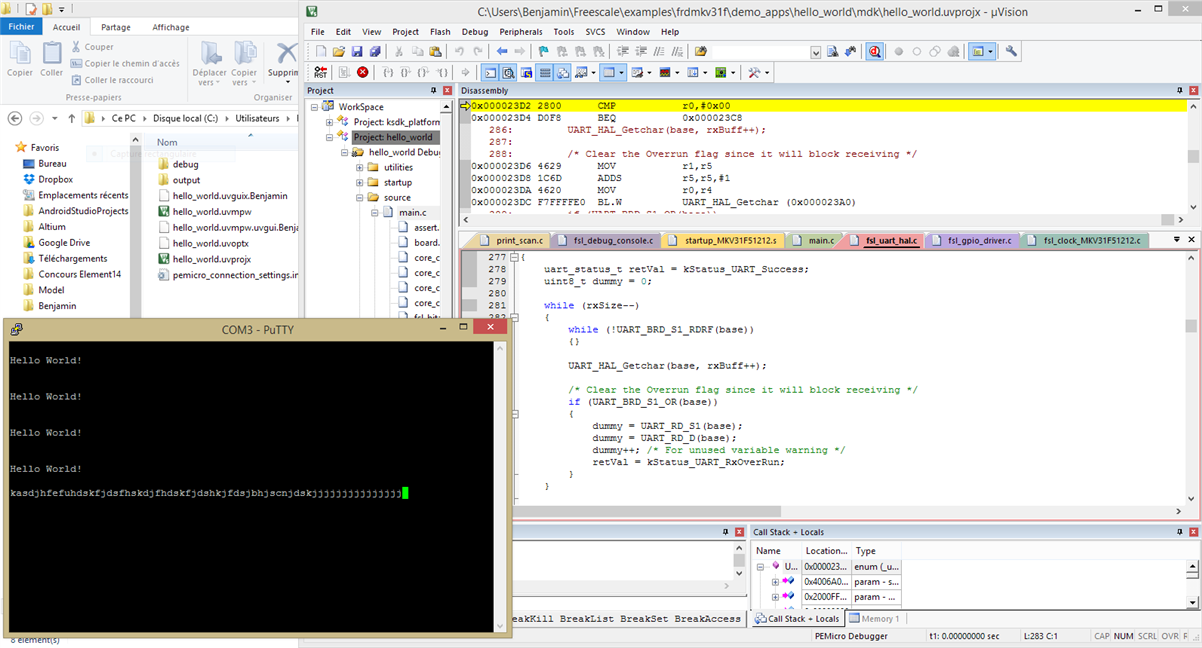
Task: Expand the utilities folder in Project tree
Action: pos(359,167)
